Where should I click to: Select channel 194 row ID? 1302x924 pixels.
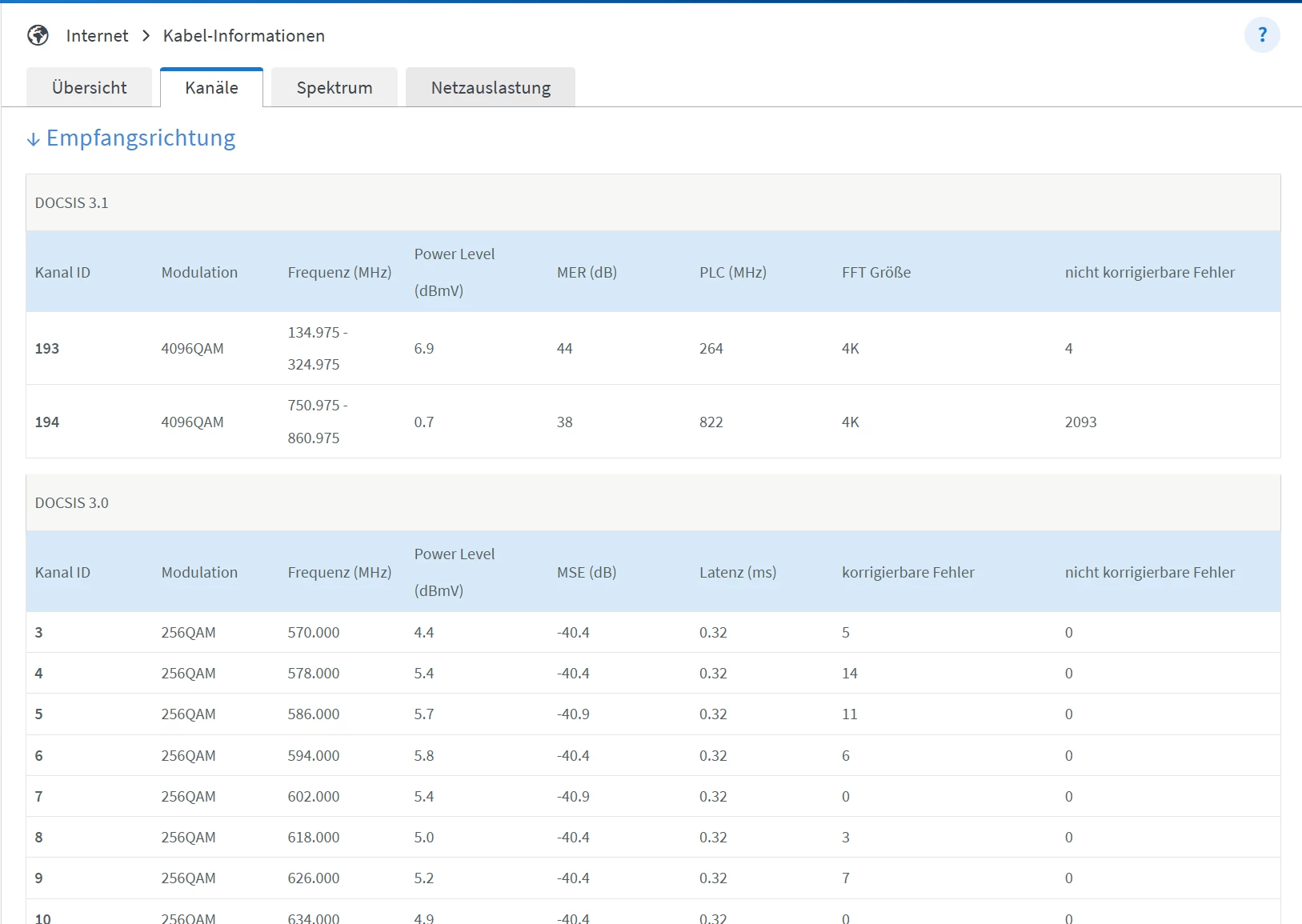point(47,422)
